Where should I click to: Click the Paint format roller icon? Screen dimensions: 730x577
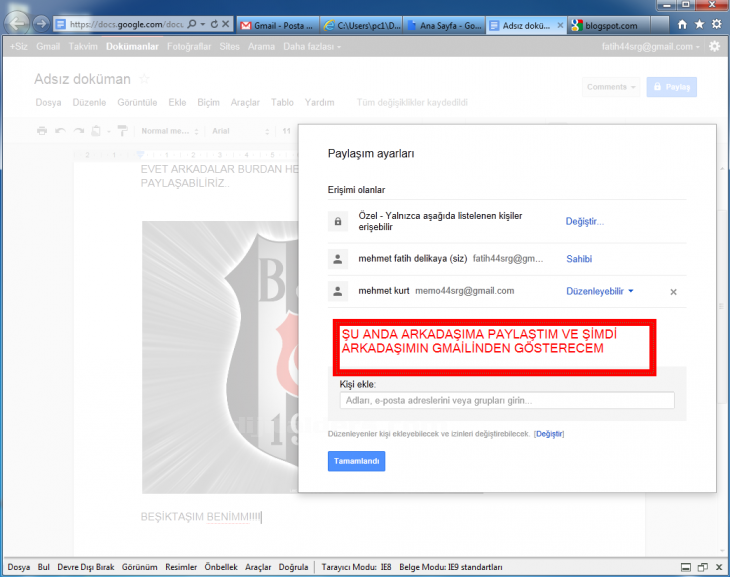tap(122, 131)
